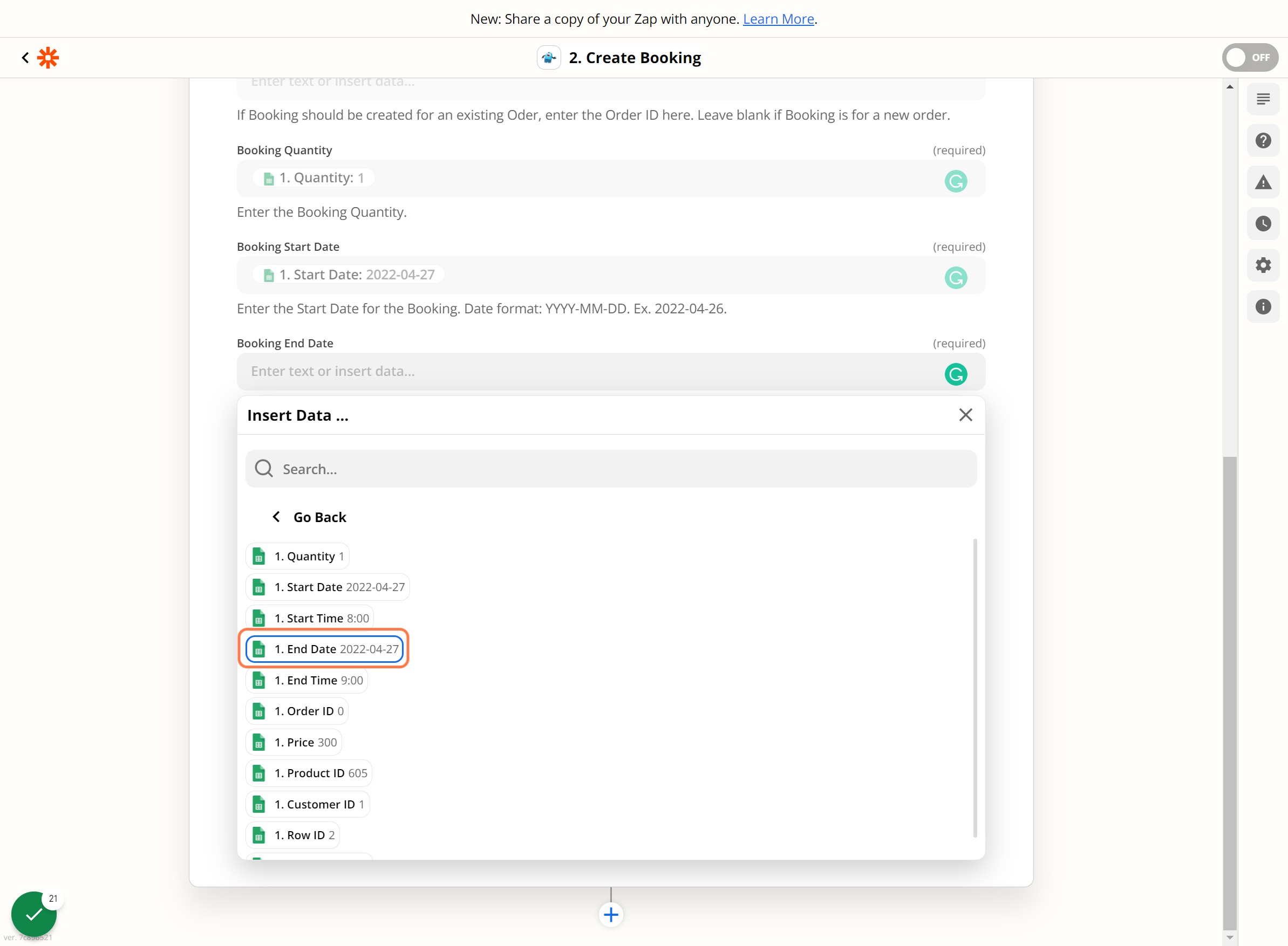Viewport: 1288px width, 946px height.
Task: Insert the 1. Price 300 item
Action: pyautogui.click(x=294, y=742)
